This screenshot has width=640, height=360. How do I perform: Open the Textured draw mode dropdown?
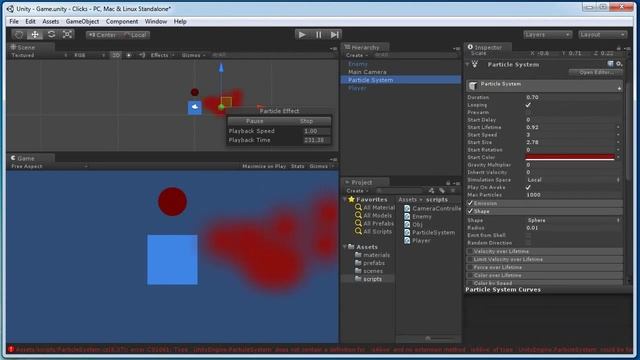tap(39, 55)
